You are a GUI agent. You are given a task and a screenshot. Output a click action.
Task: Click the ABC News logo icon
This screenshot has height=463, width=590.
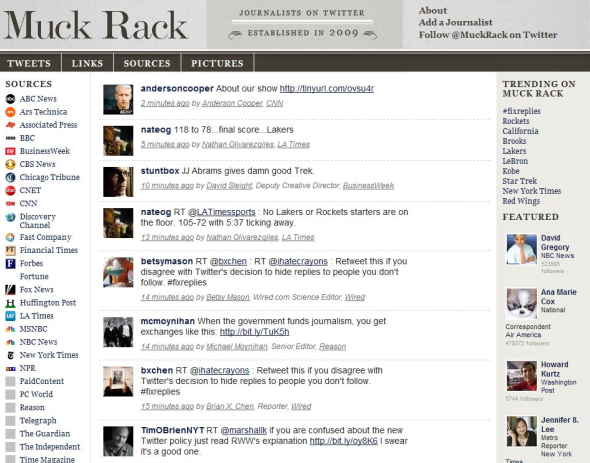10,99
